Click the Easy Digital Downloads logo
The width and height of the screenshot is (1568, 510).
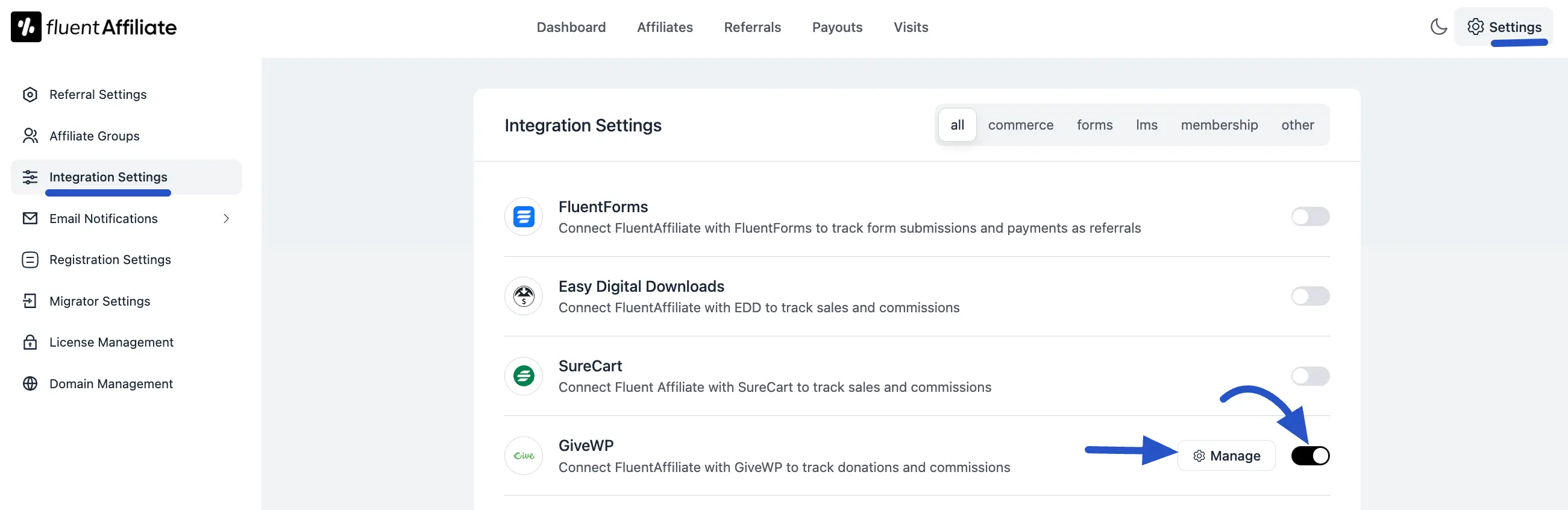click(524, 297)
